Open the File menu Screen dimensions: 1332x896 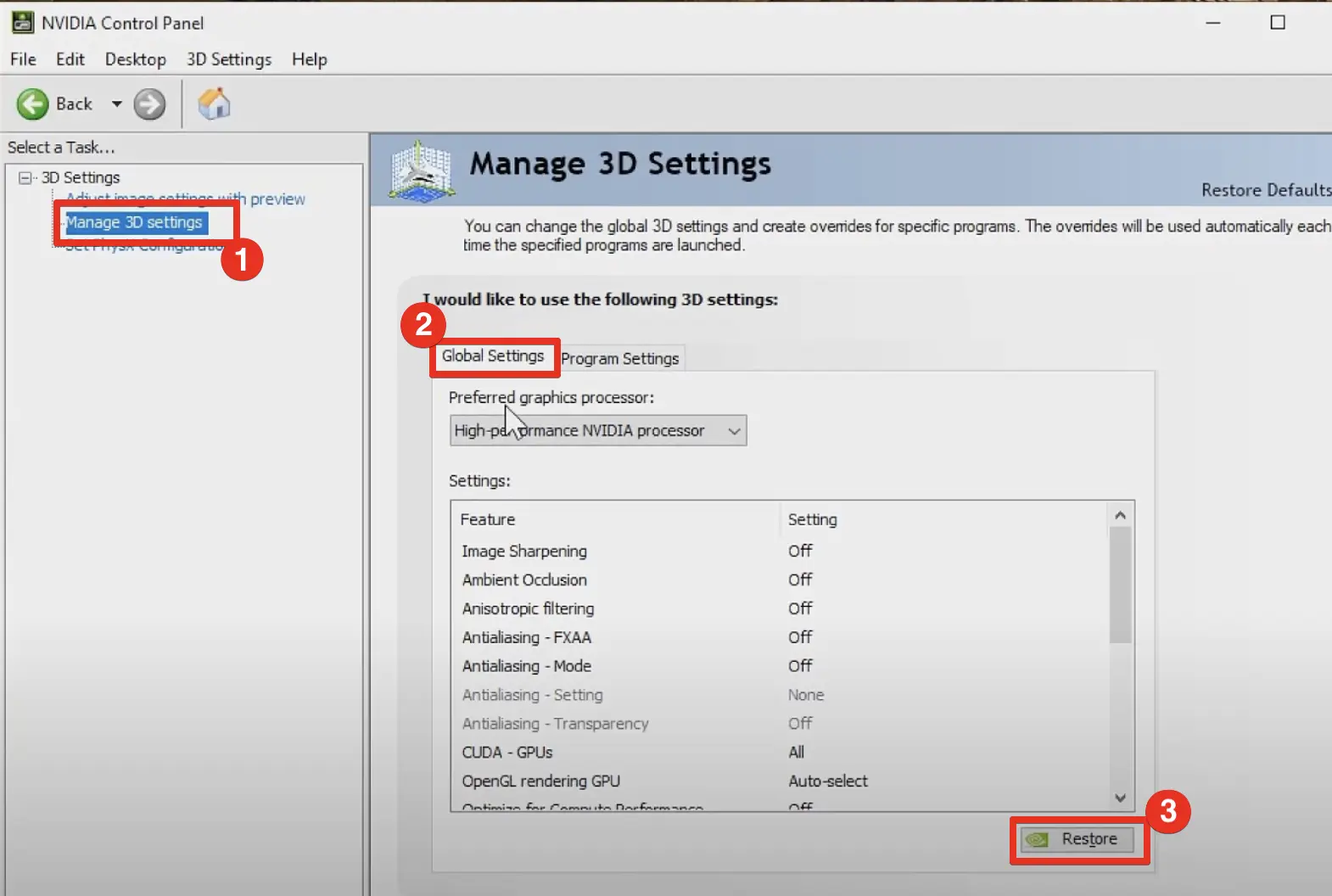[23, 59]
